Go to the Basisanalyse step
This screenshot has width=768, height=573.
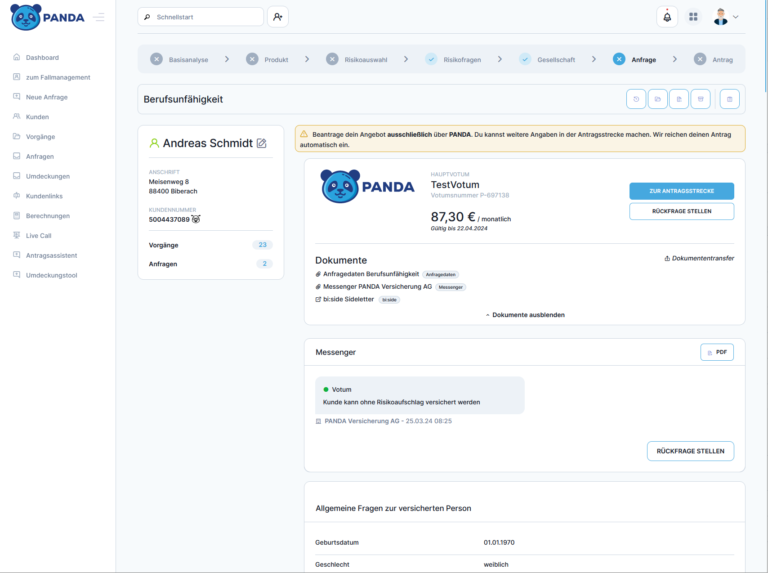(179, 59)
